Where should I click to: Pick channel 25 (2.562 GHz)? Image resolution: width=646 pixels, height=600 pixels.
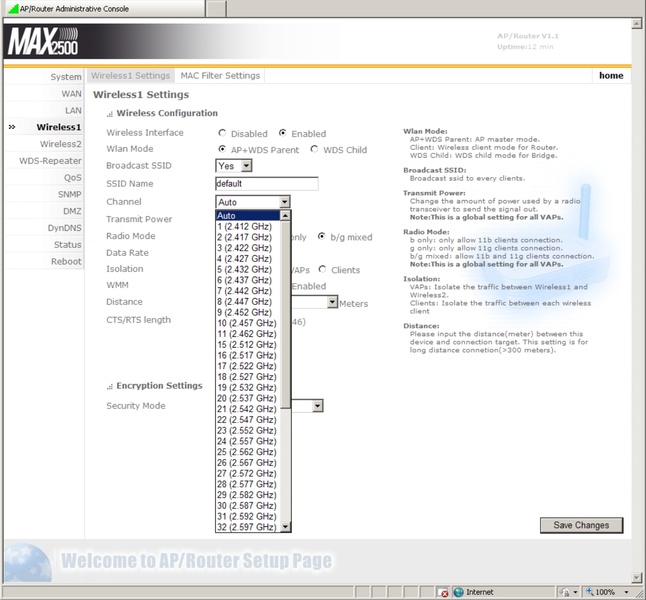point(248,451)
